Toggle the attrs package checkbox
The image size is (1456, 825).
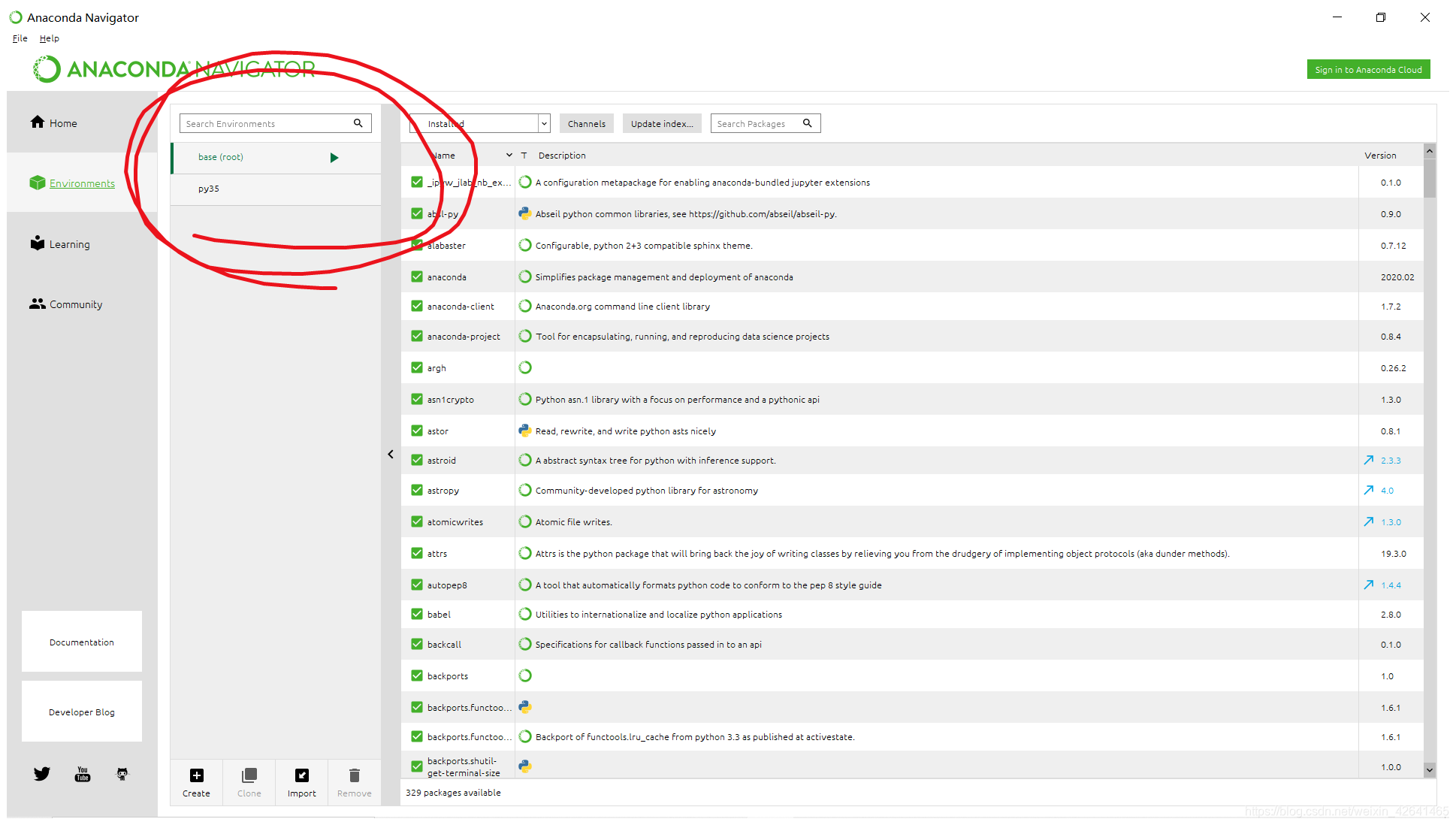click(x=417, y=553)
